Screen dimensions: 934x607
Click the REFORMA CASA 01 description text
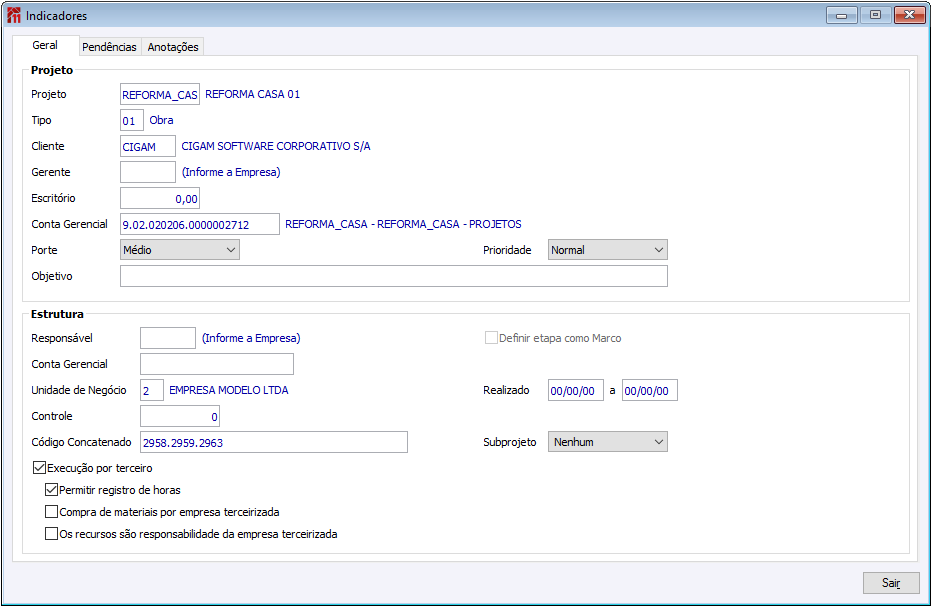[x=253, y=94]
